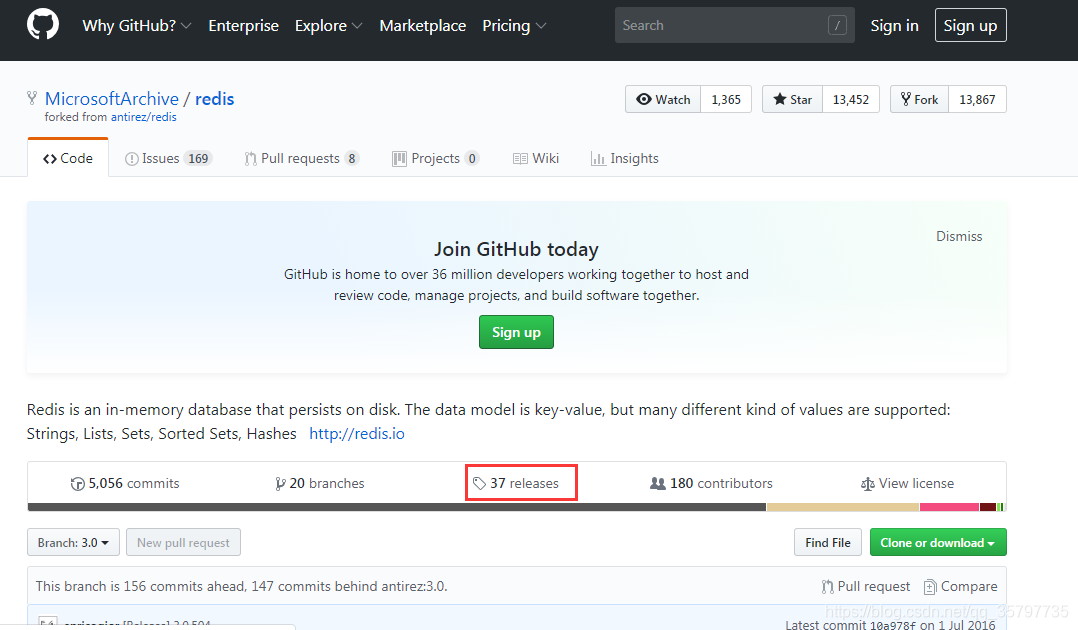Screen dimensions: 1078x630
Task: Open the Wiki tab
Action: pyautogui.click(x=536, y=158)
